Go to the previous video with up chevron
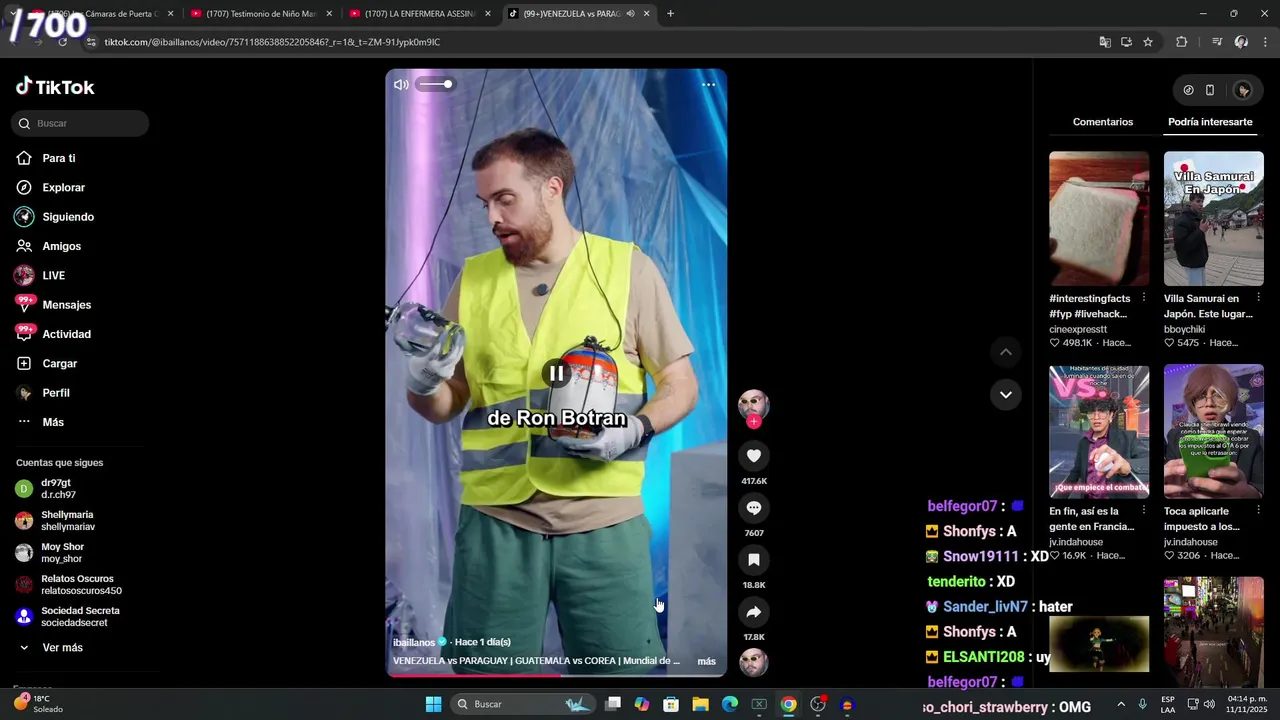Screen dimensions: 1280x720 [x=1006, y=352]
